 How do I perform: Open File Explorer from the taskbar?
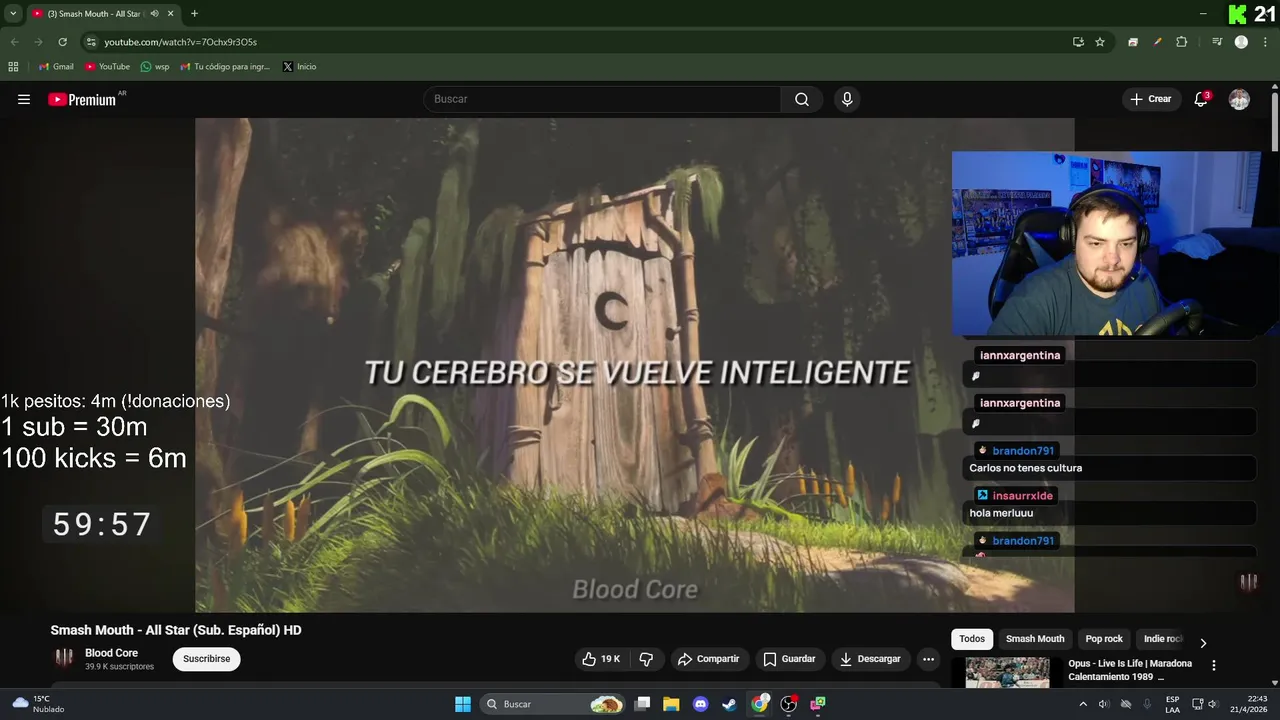pos(671,704)
